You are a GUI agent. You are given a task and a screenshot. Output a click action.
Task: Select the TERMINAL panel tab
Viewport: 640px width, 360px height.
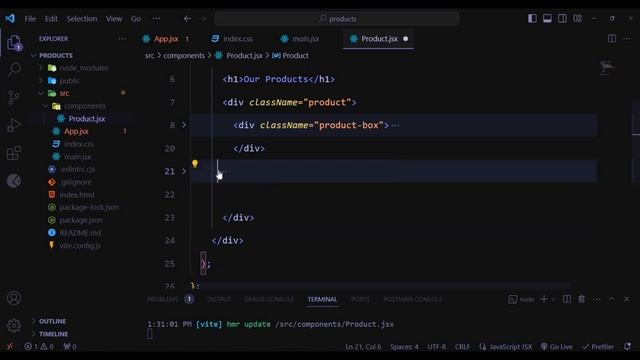click(x=322, y=299)
